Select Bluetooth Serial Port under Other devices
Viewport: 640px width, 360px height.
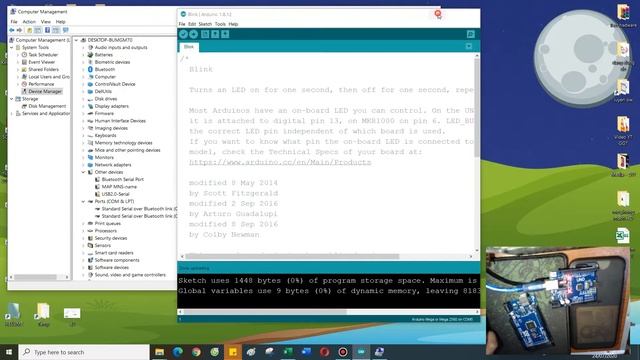pos(122,180)
